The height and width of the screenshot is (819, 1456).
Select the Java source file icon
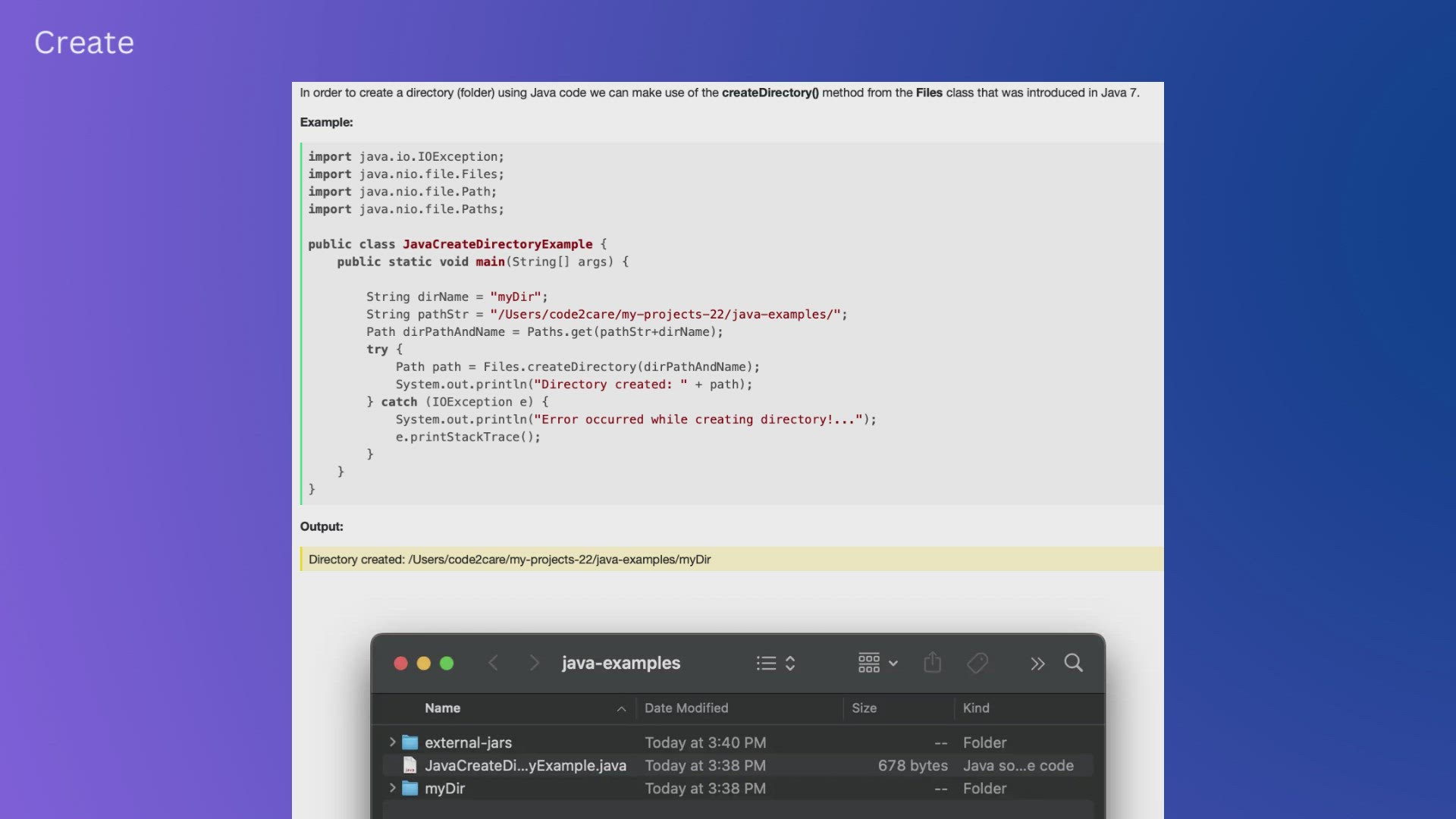(409, 765)
